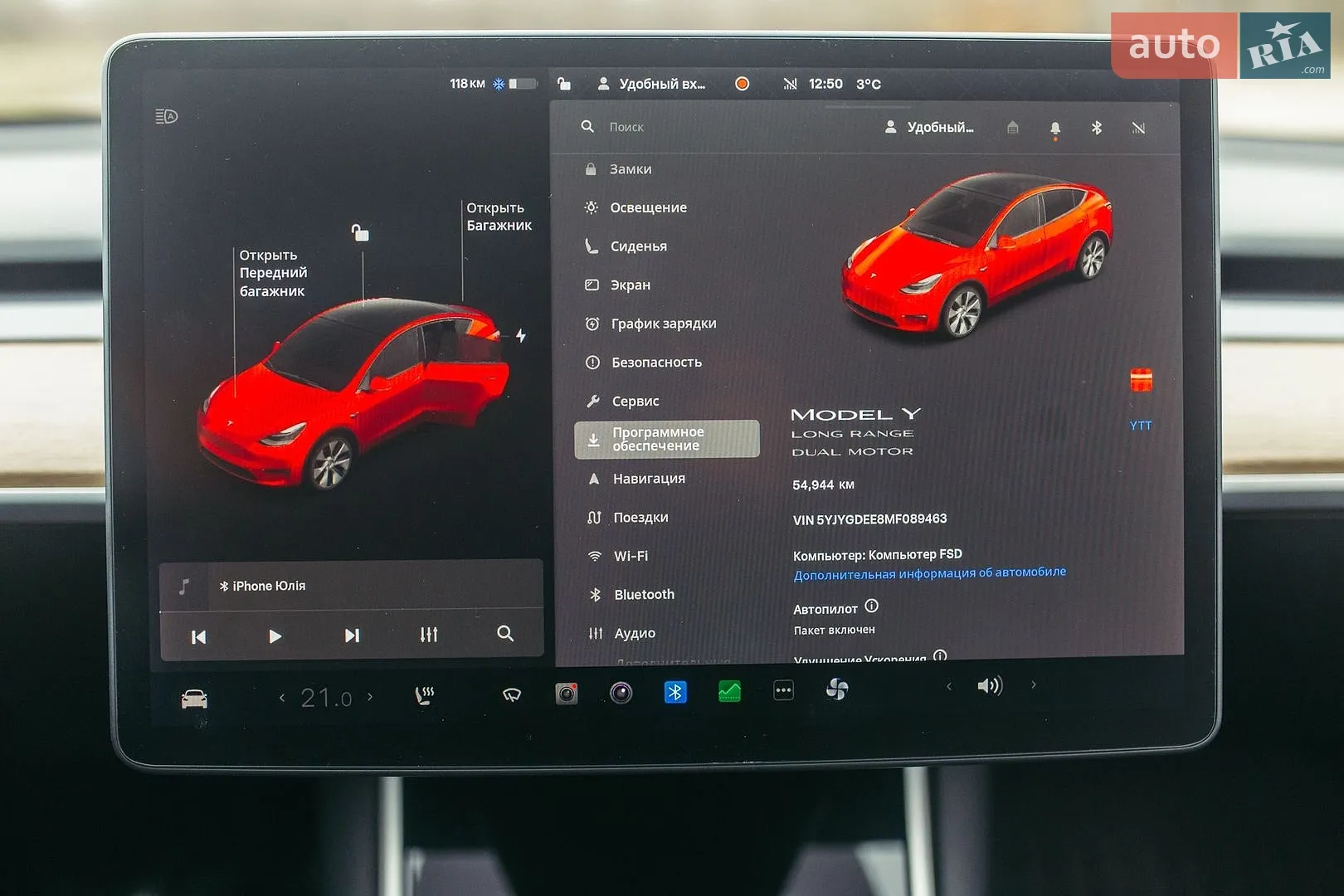
Task: Open the camera app icon
Action: point(567,694)
